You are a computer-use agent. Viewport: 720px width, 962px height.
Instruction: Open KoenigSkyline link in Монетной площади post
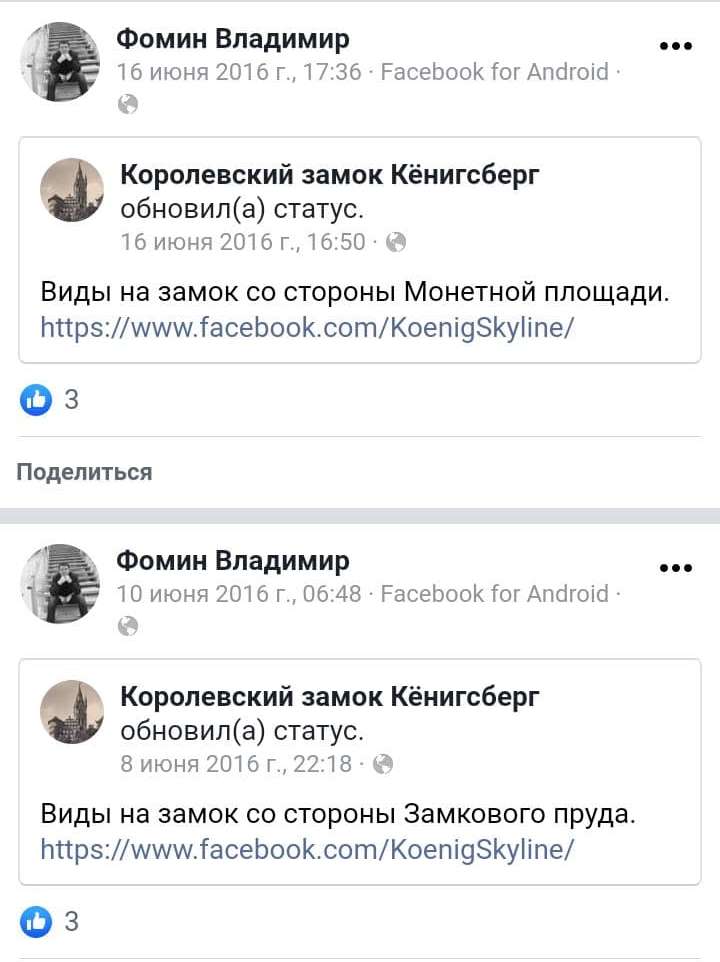(x=307, y=327)
